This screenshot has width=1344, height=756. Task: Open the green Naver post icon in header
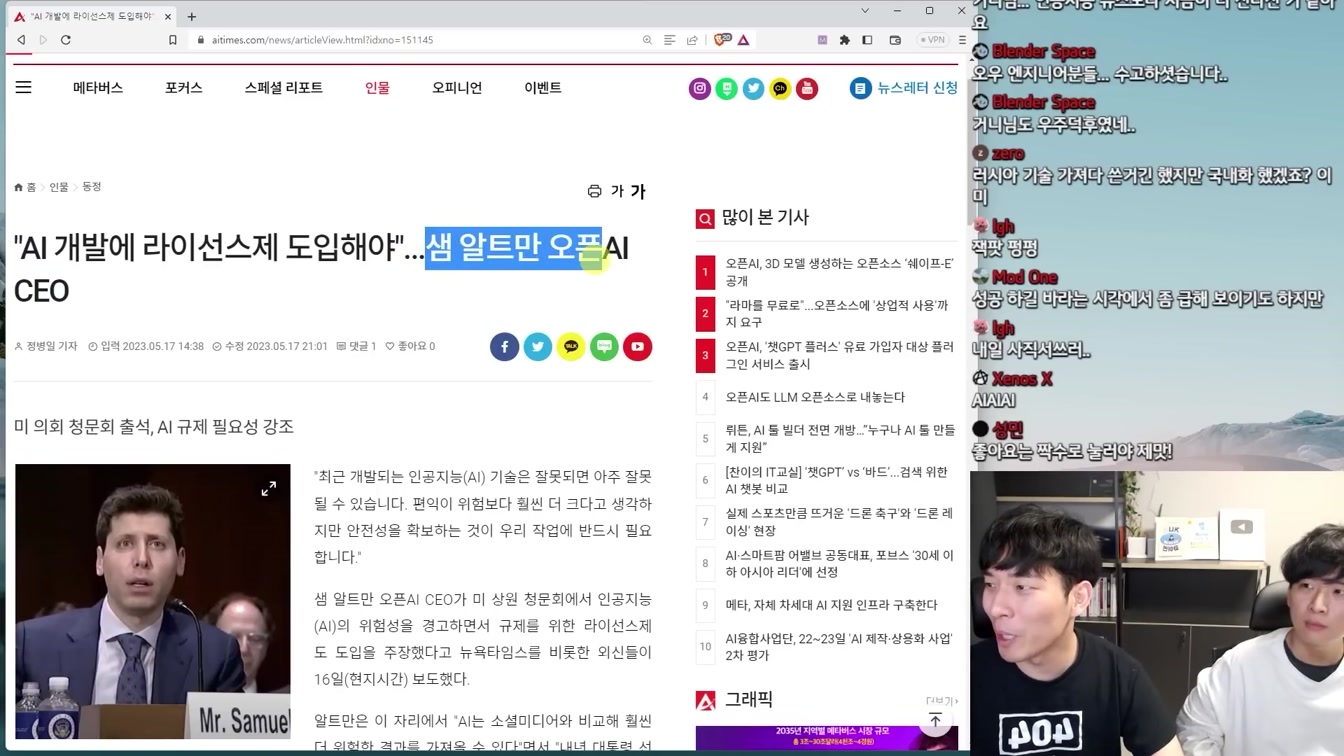pyautogui.click(x=727, y=88)
